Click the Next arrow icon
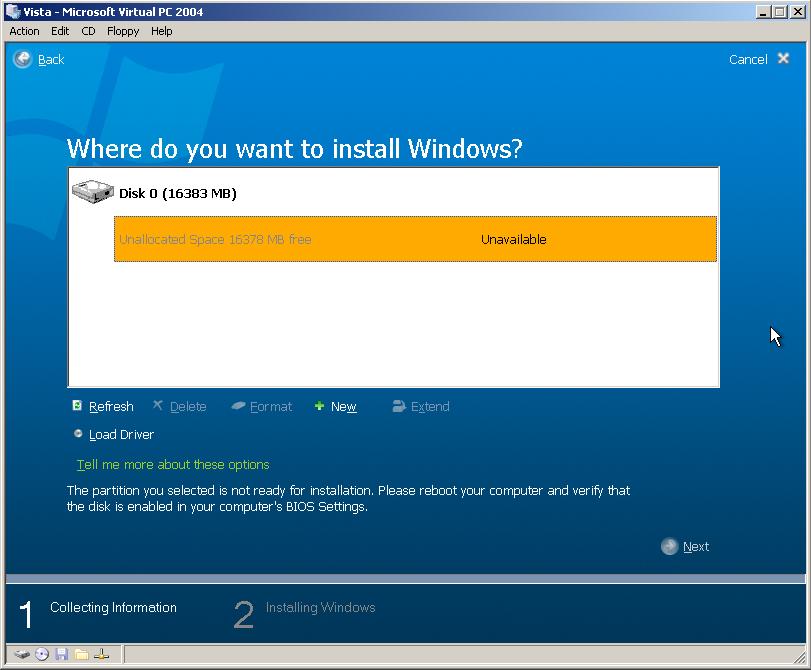Screen dimensions: 811x670 [669, 546]
